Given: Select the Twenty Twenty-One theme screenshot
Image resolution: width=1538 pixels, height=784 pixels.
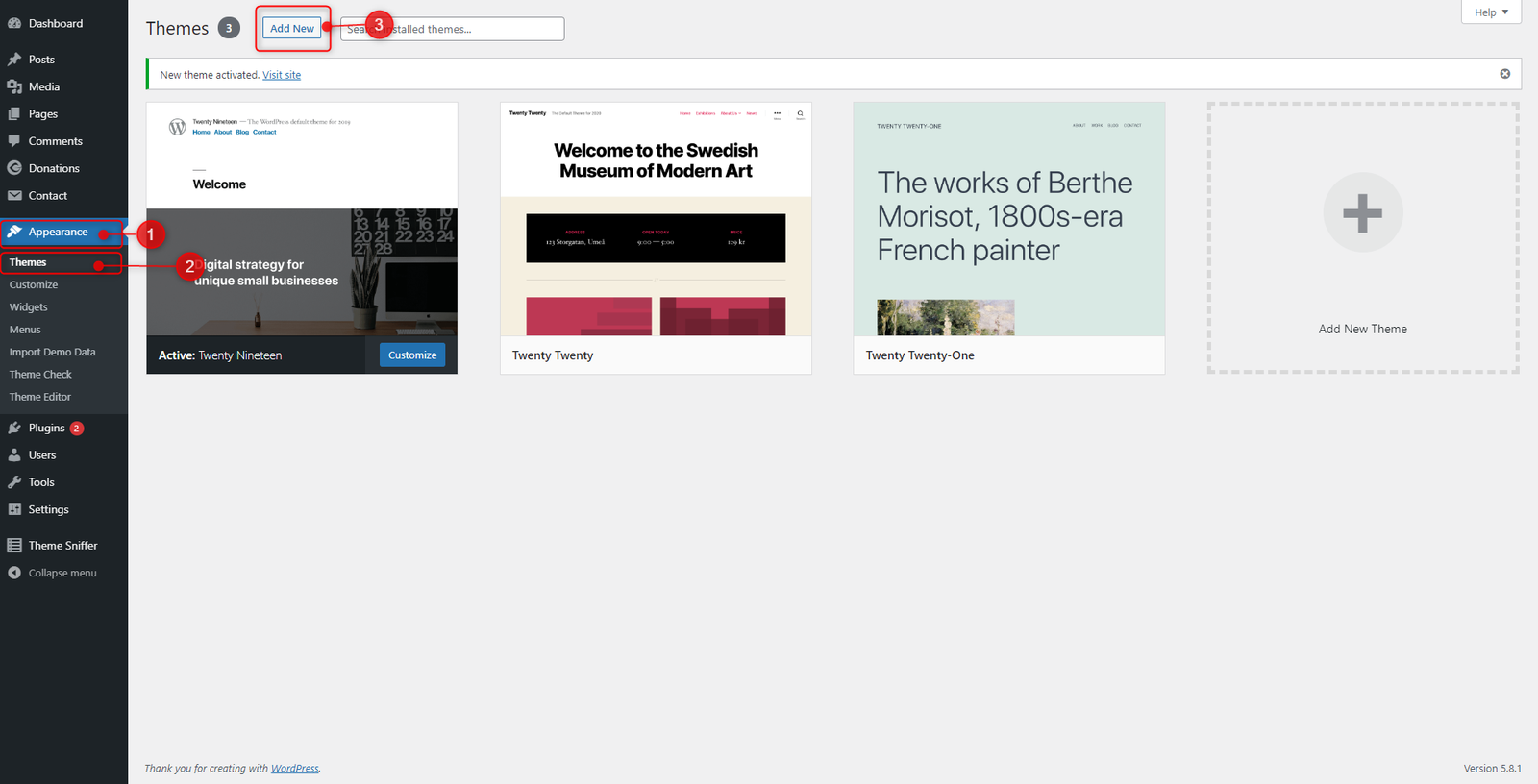Looking at the screenshot, I should pyautogui.click(x=1009, y=219).
